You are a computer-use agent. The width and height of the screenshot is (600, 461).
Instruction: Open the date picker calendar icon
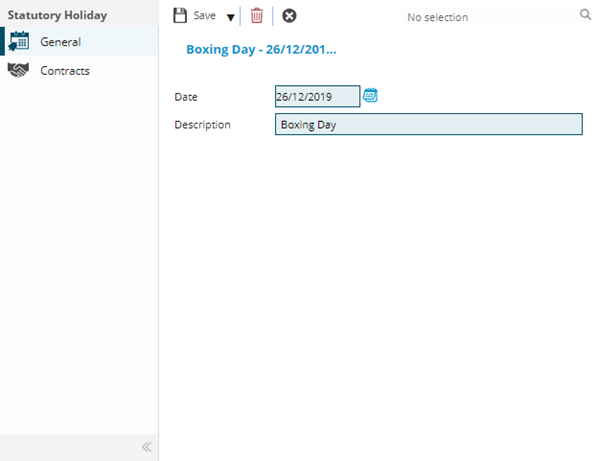[370, 96]
